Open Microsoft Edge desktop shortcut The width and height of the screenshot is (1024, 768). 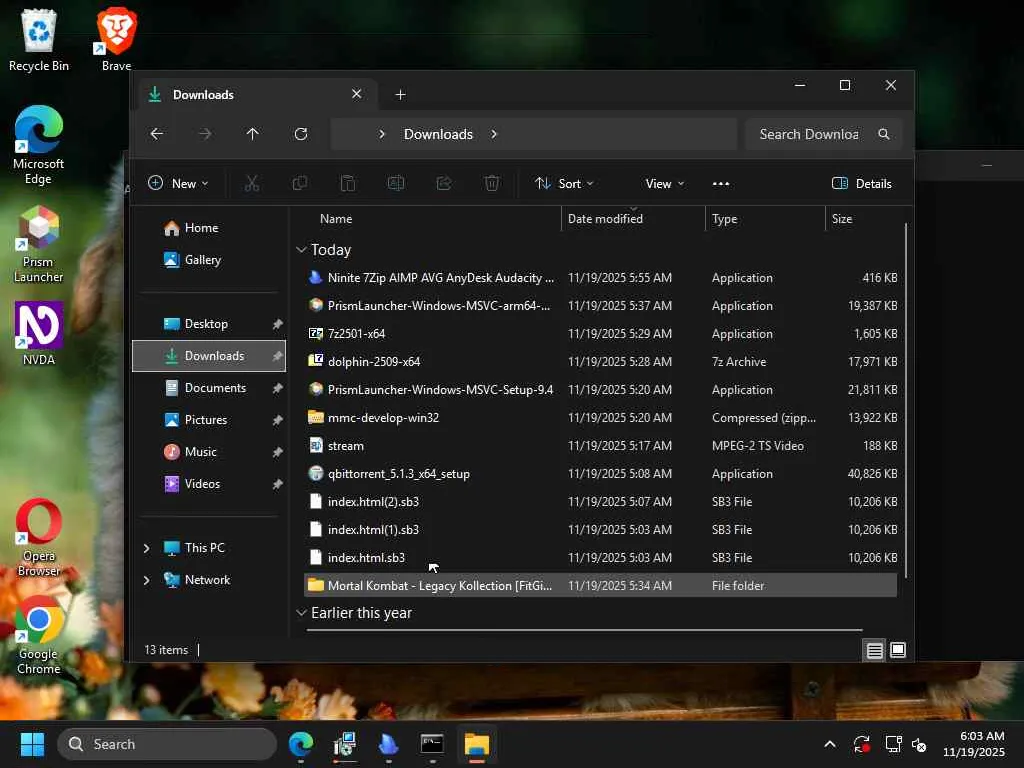pyautogui.click(x=39, y=145)
